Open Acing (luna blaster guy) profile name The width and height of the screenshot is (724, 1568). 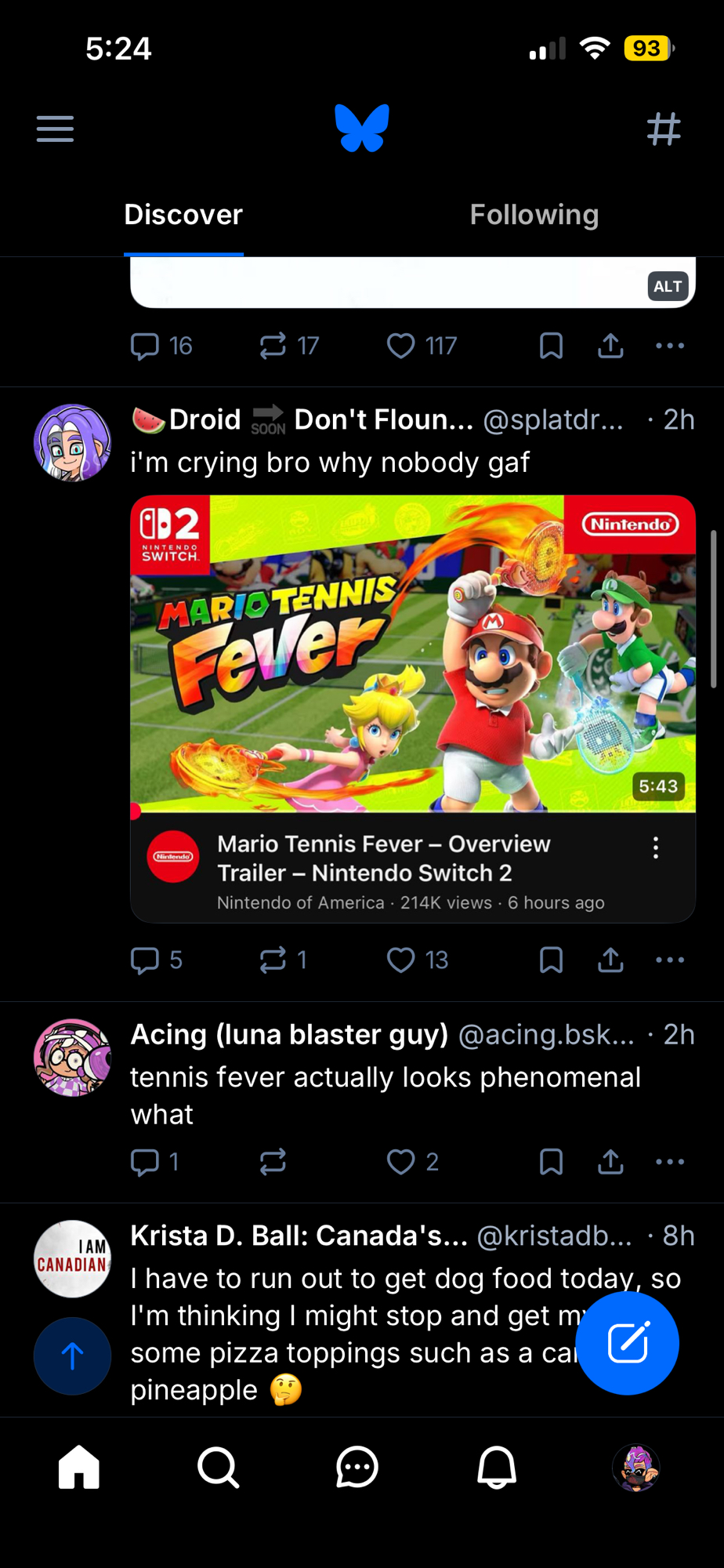tap(289, 1034)
